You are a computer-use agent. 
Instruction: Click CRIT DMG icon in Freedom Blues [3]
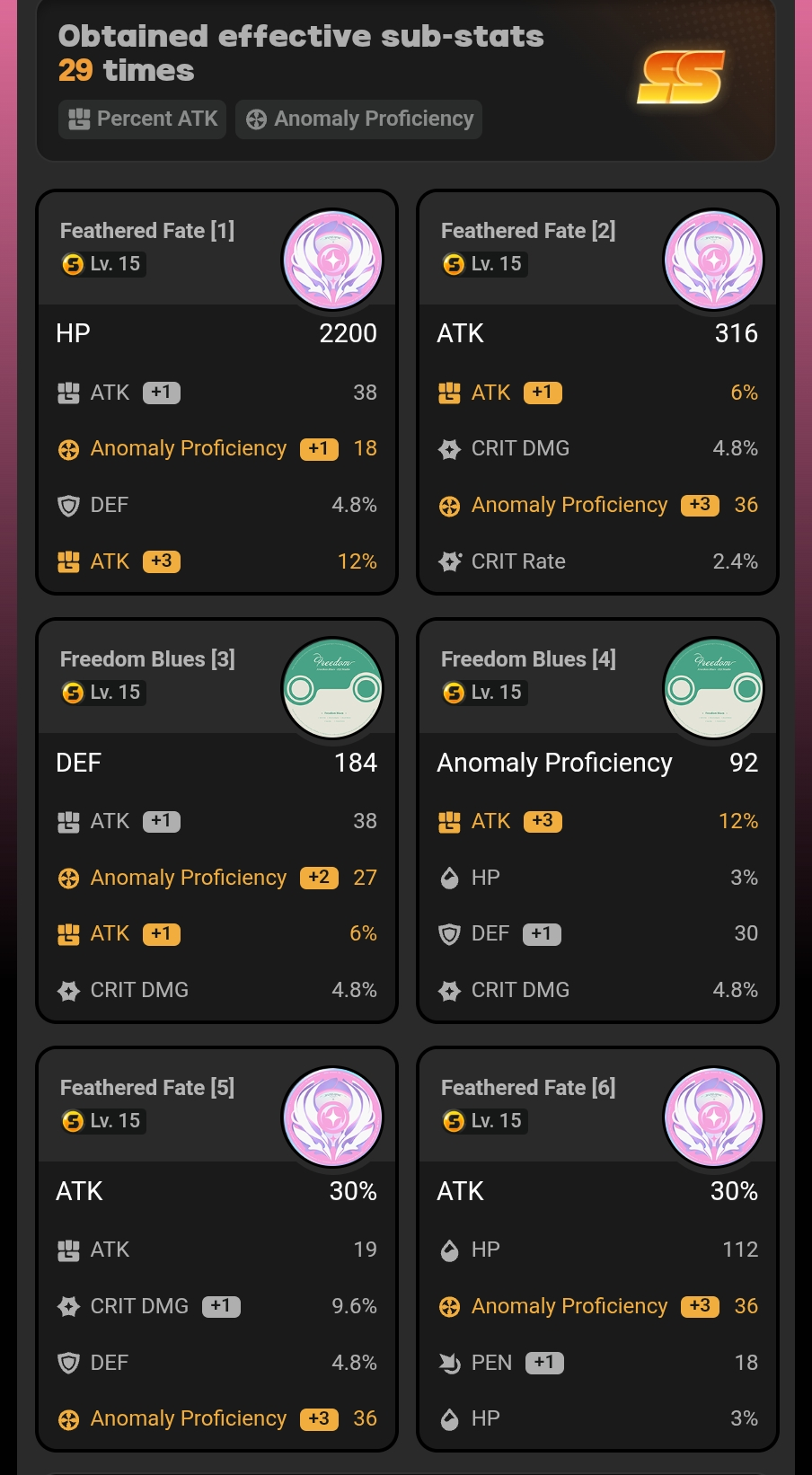click(68, 991)
